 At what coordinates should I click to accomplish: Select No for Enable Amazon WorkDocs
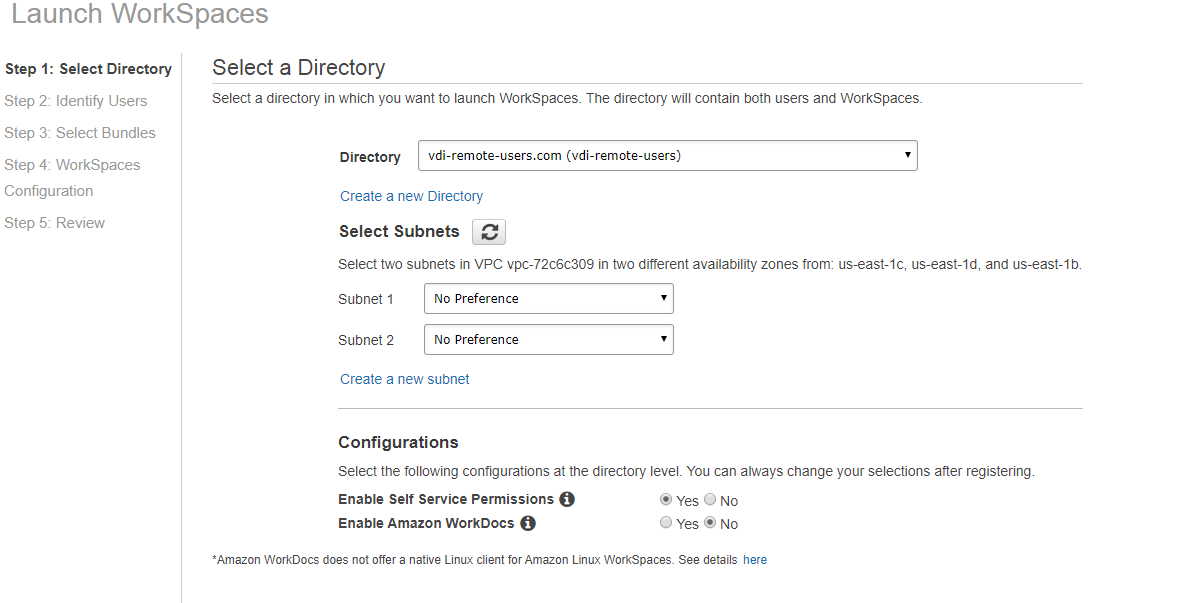tap(710, 523)
